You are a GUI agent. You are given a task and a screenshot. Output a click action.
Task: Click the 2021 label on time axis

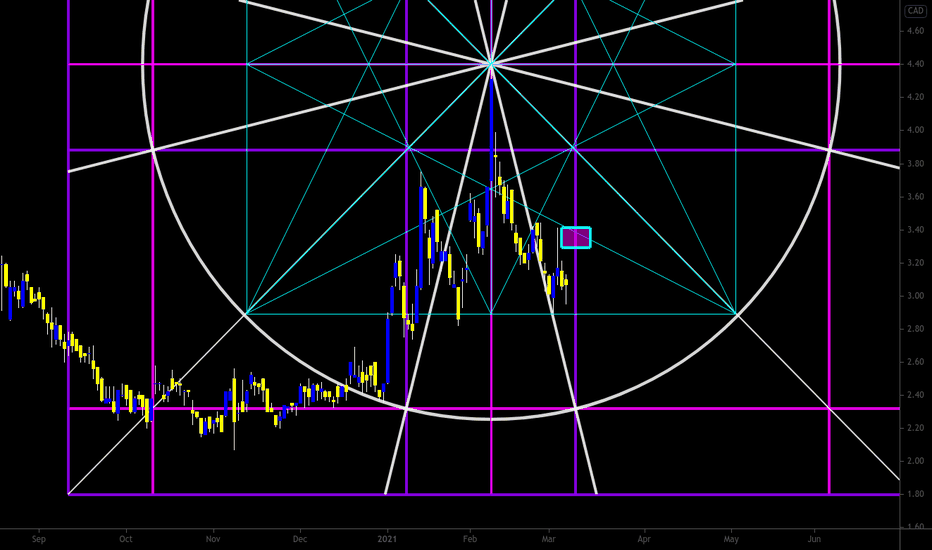[x=388, y=539]
